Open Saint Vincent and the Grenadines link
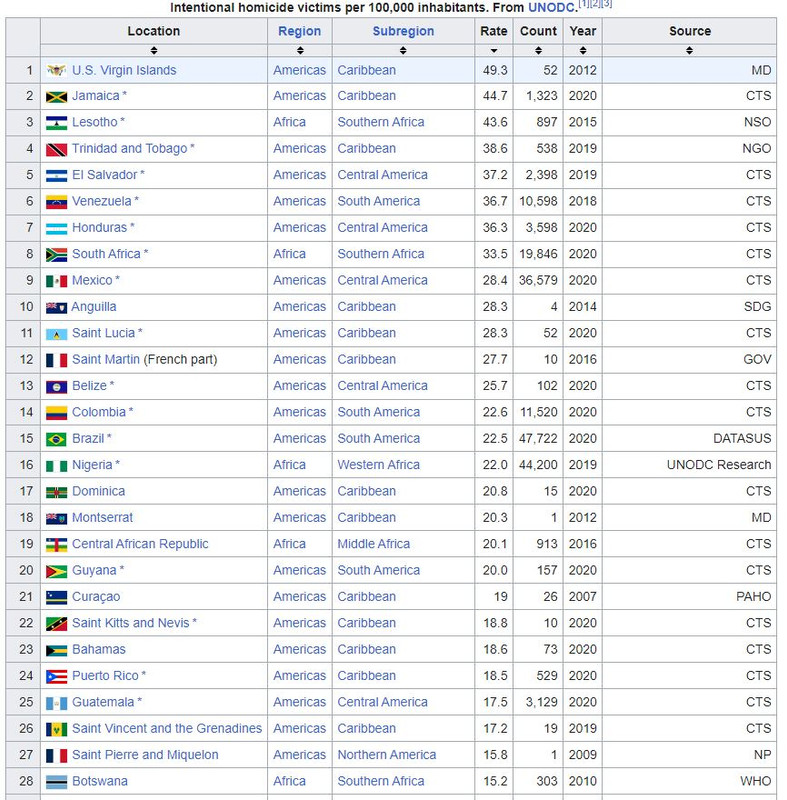The height and width of the screenshot is (800, 787). pos(167,729)
